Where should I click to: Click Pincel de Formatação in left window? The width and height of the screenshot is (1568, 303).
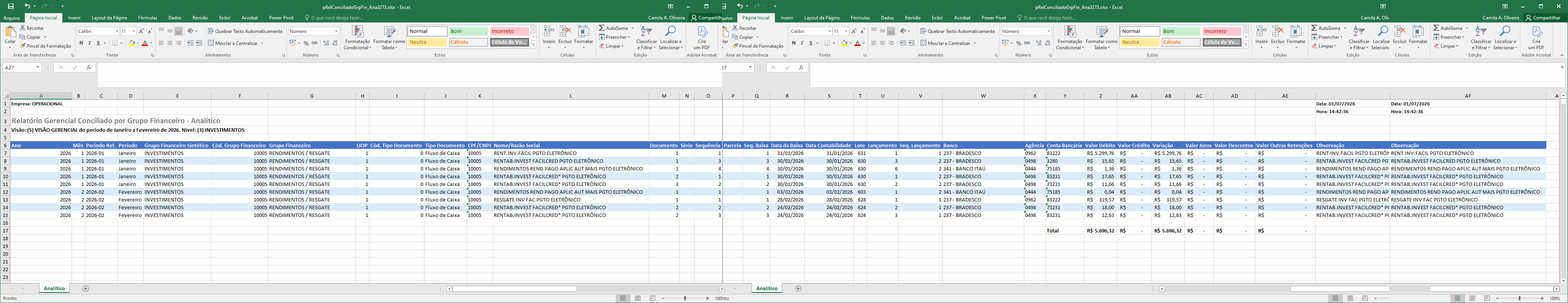[46, 46]
